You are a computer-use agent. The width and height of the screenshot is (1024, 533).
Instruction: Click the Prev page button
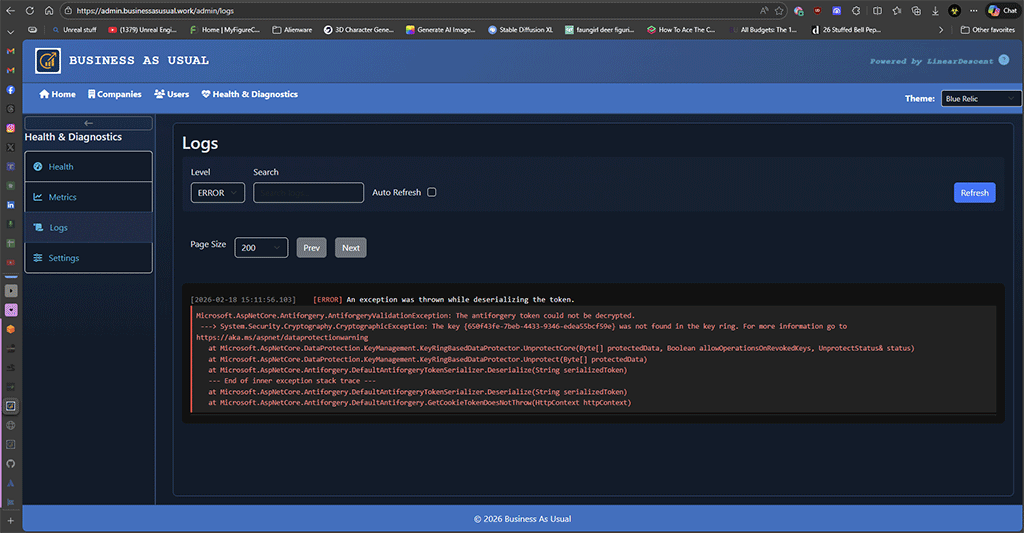[311, 248]
